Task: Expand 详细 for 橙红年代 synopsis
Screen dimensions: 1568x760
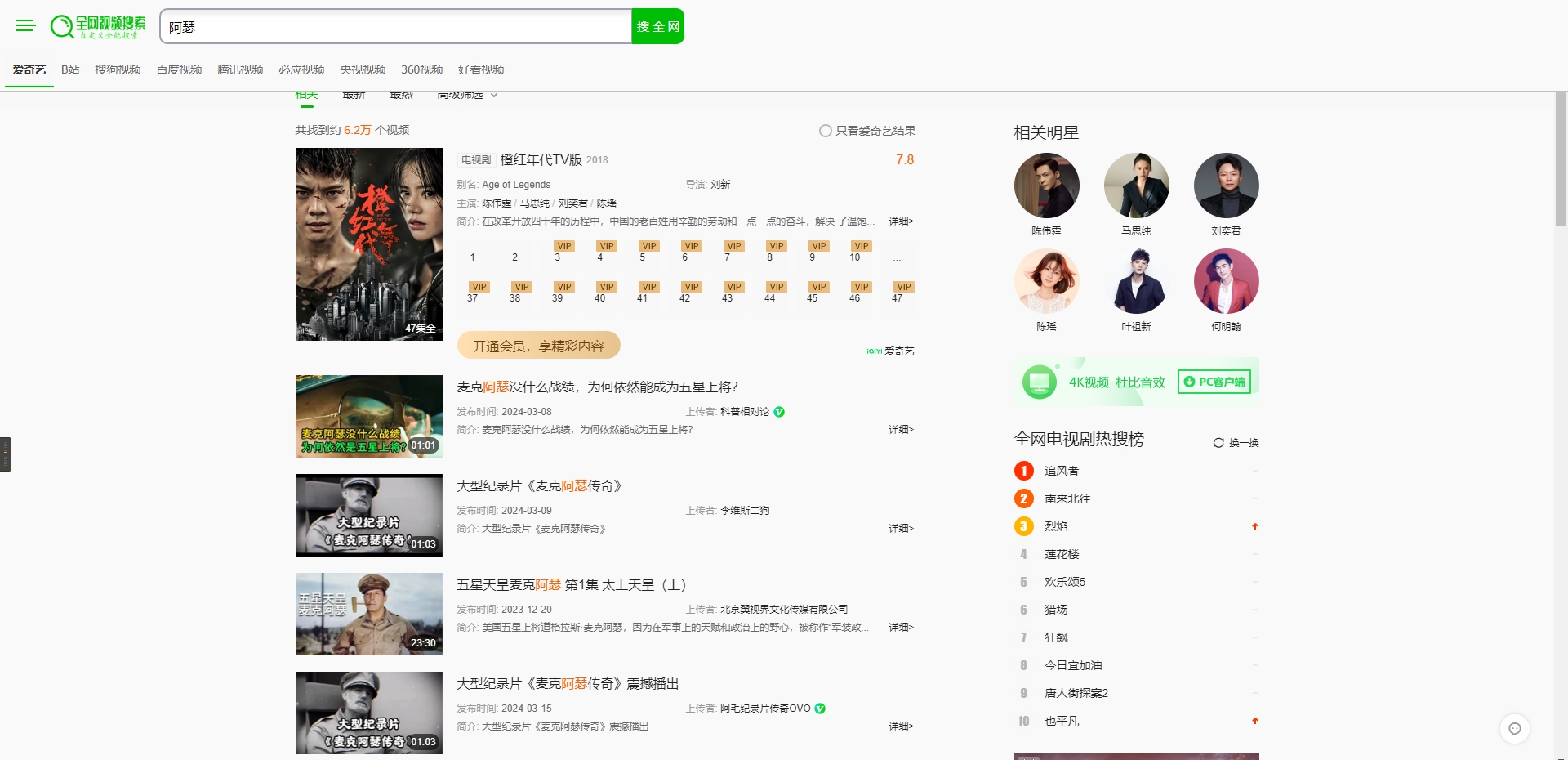Action: click(901, 221)
